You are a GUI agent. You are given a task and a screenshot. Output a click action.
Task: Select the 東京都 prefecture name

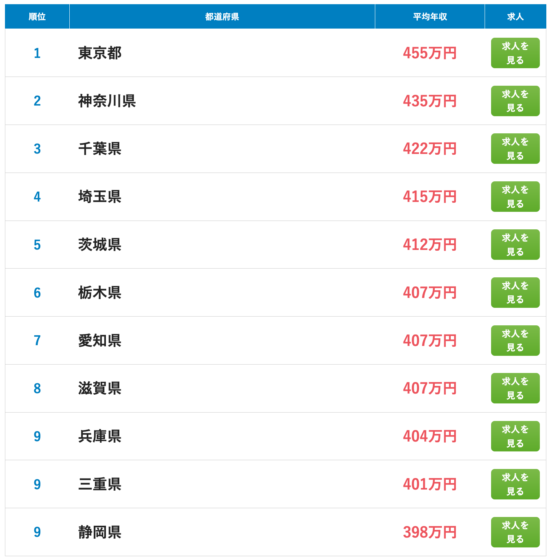(x=100, y=53)
